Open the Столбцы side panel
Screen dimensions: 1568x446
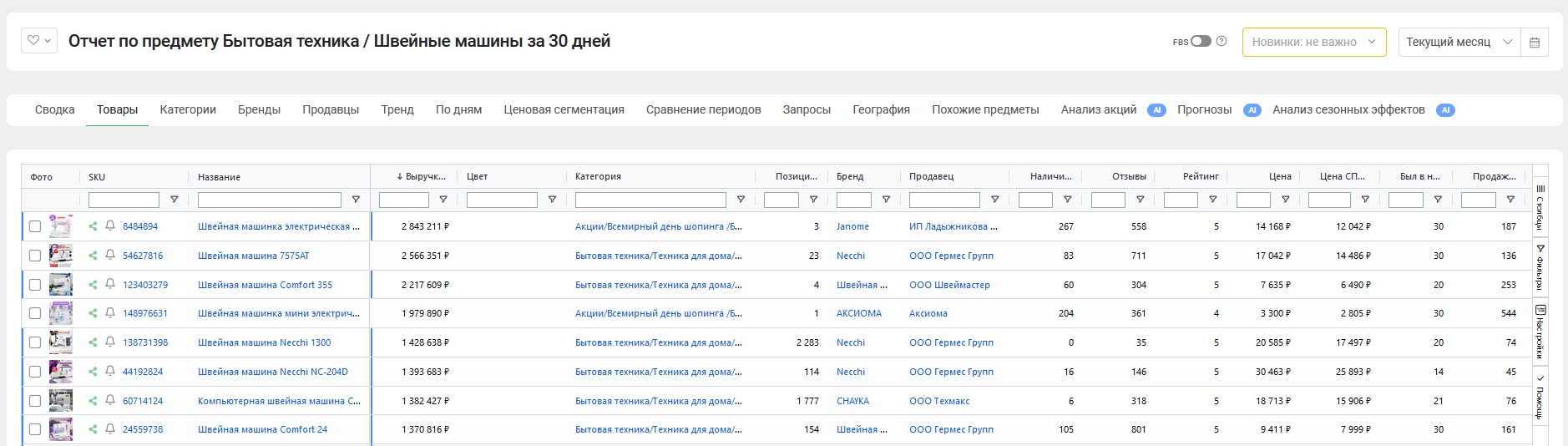pos(1540,206)
